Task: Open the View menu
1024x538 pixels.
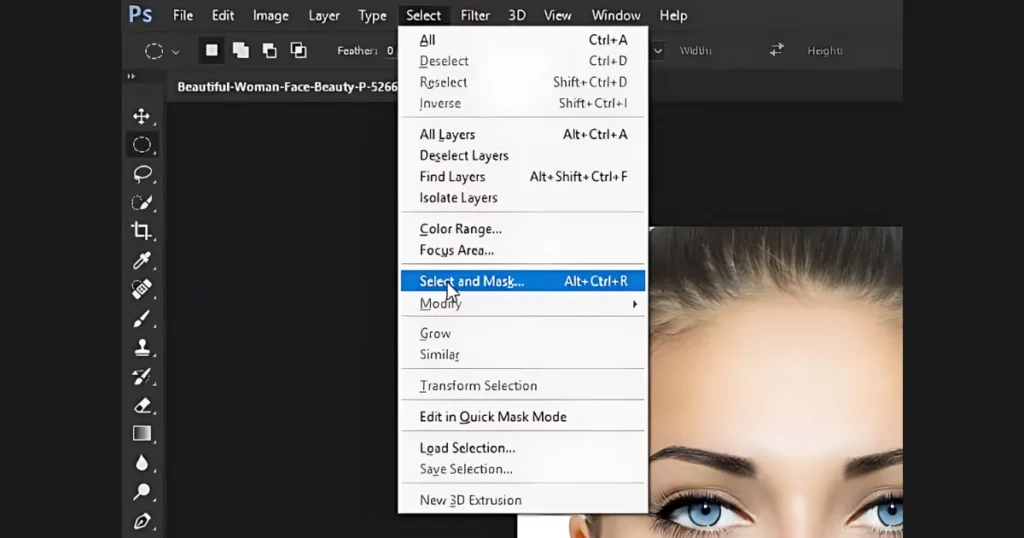Action: (x=558, y=15)
